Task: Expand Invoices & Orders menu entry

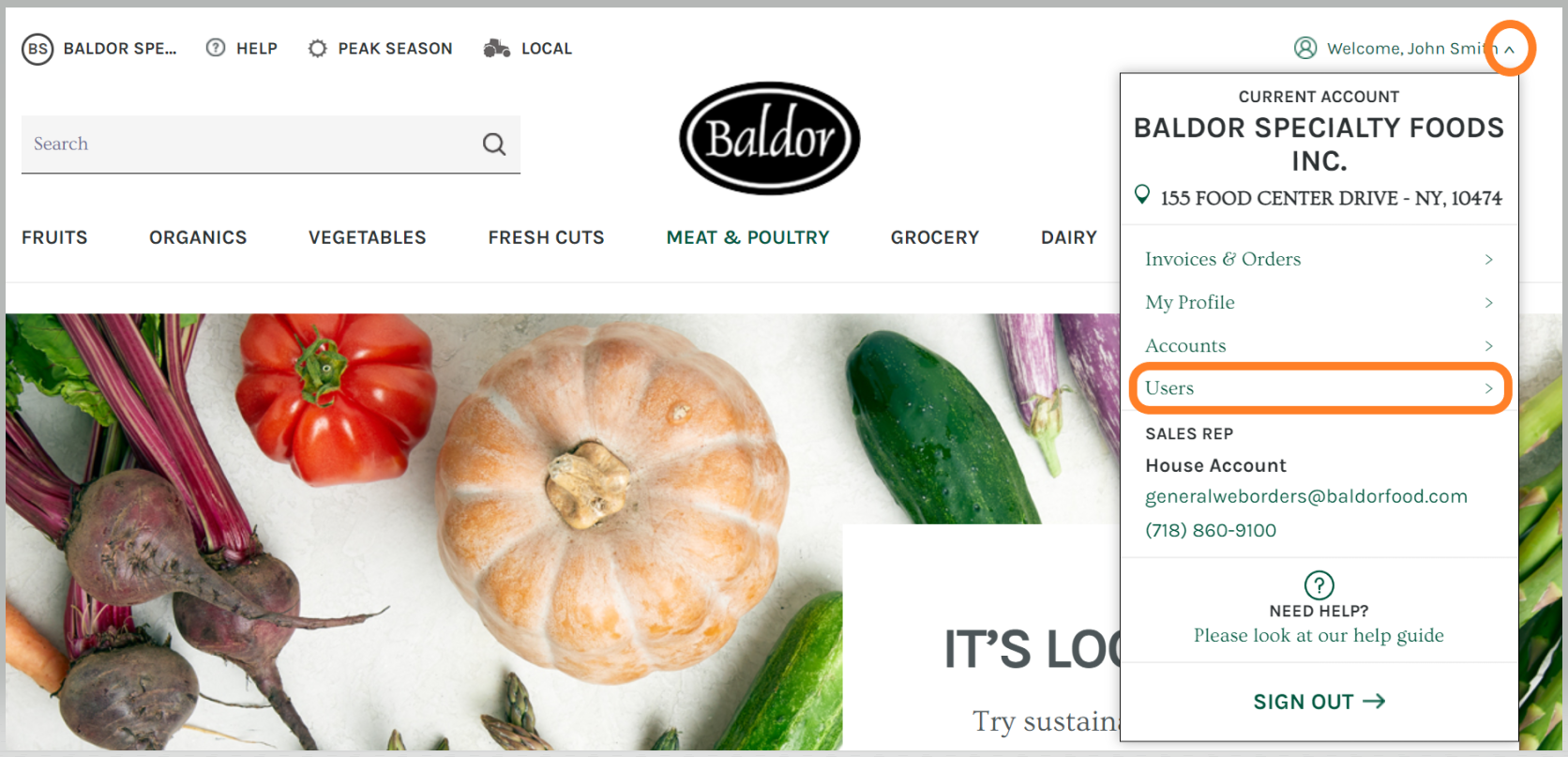Action: 1319,259
